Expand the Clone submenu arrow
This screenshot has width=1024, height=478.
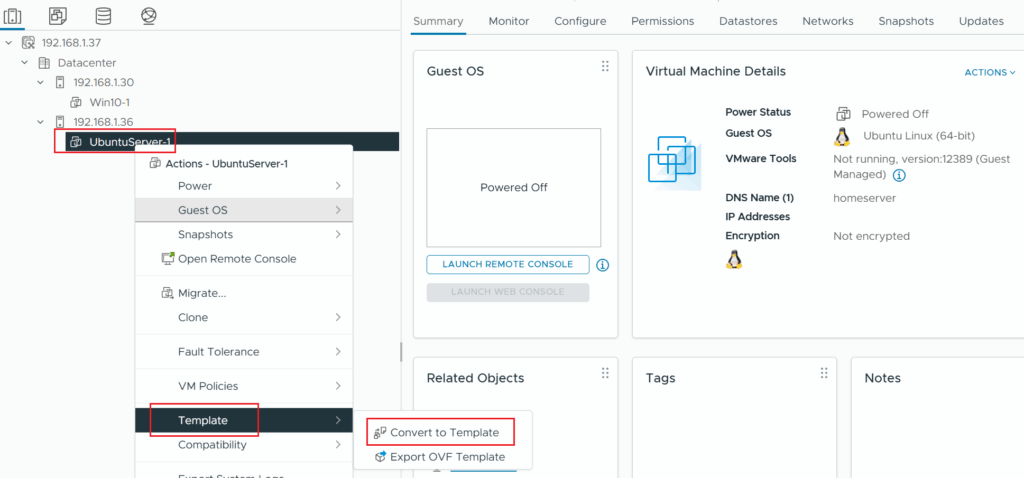(338, 317)
